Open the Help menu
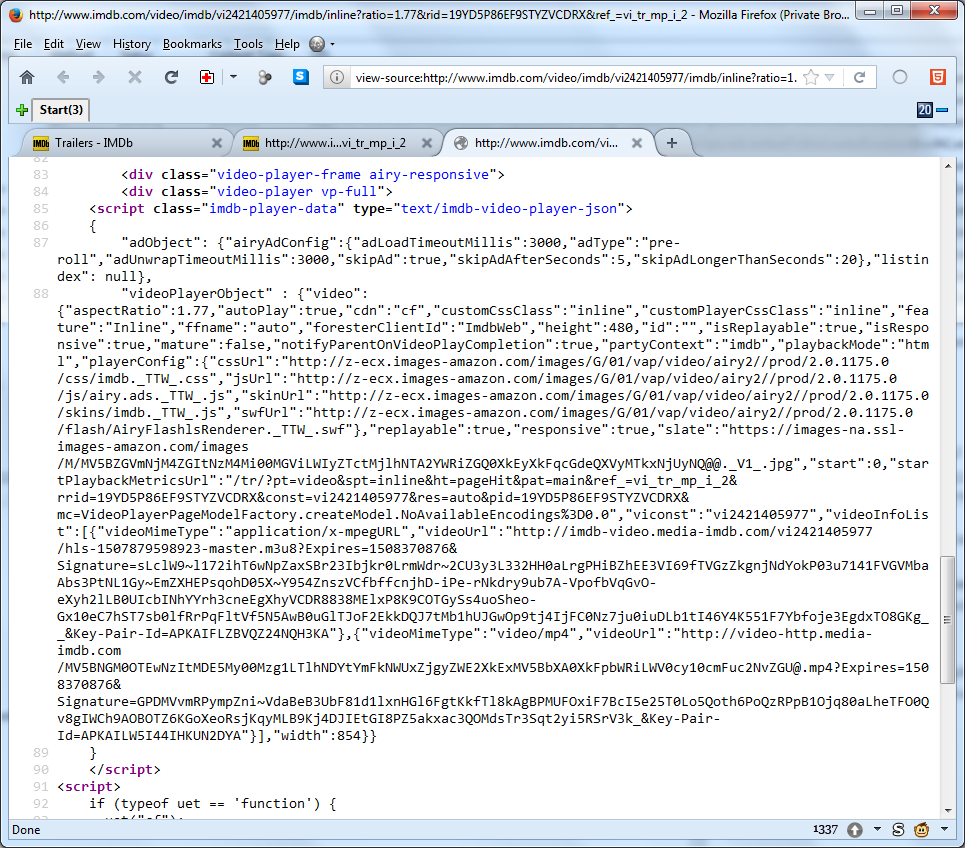This screenshot has height=848, width=965. 287,44
